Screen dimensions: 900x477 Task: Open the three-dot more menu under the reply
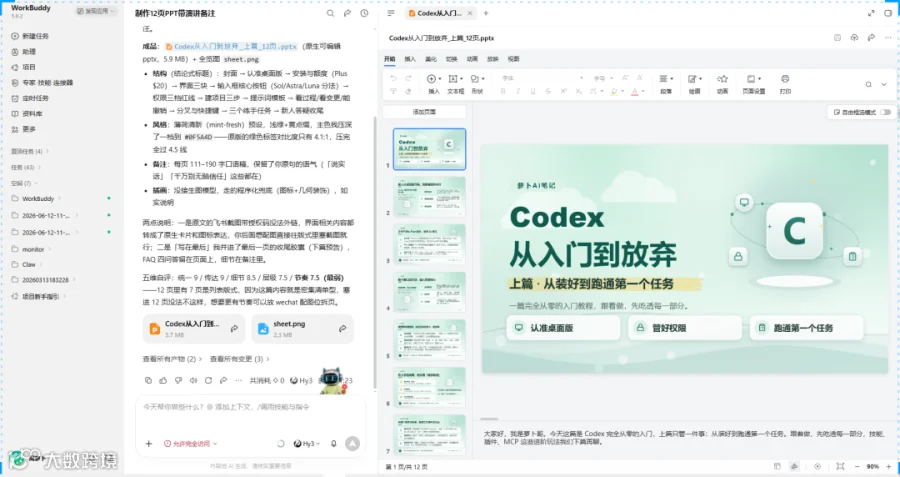[x=238, y=381]
